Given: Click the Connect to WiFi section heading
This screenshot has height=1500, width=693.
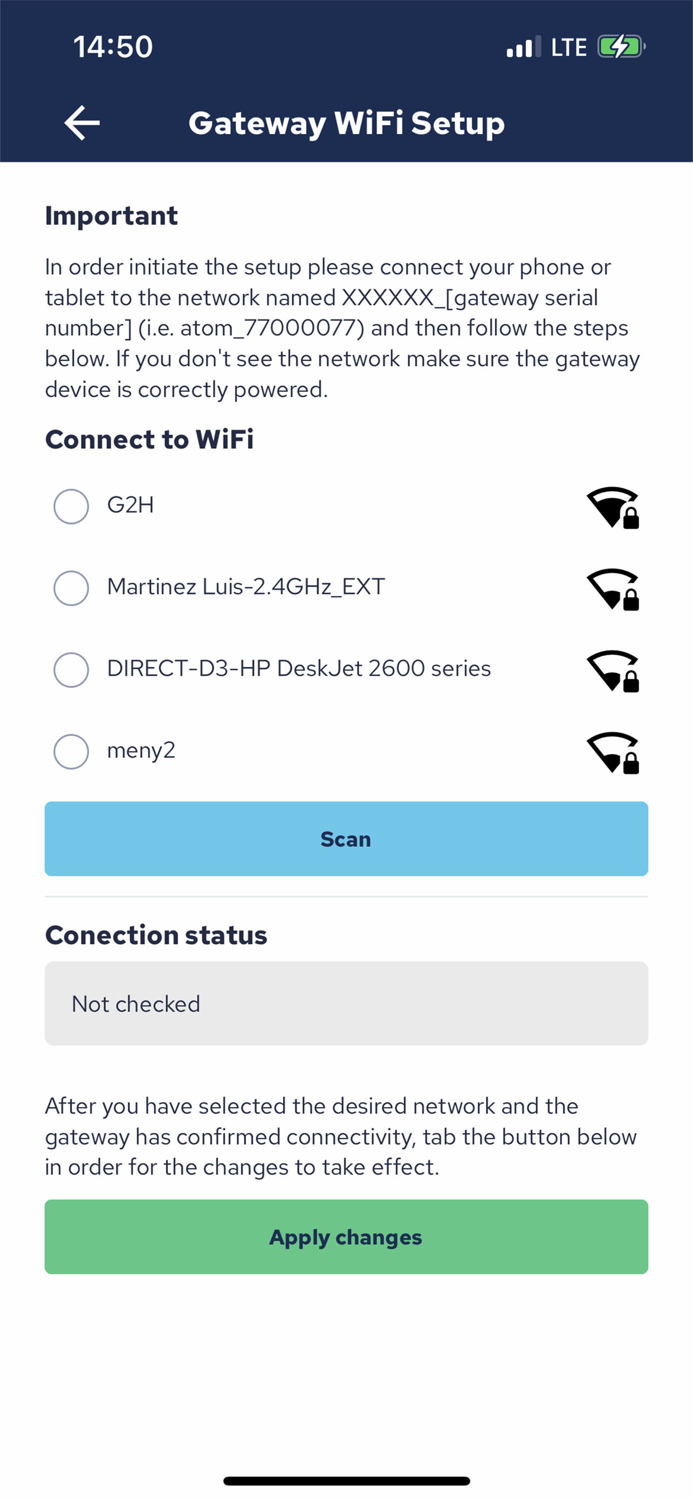Looking at the screenshot, I should [x=148, y=440].
